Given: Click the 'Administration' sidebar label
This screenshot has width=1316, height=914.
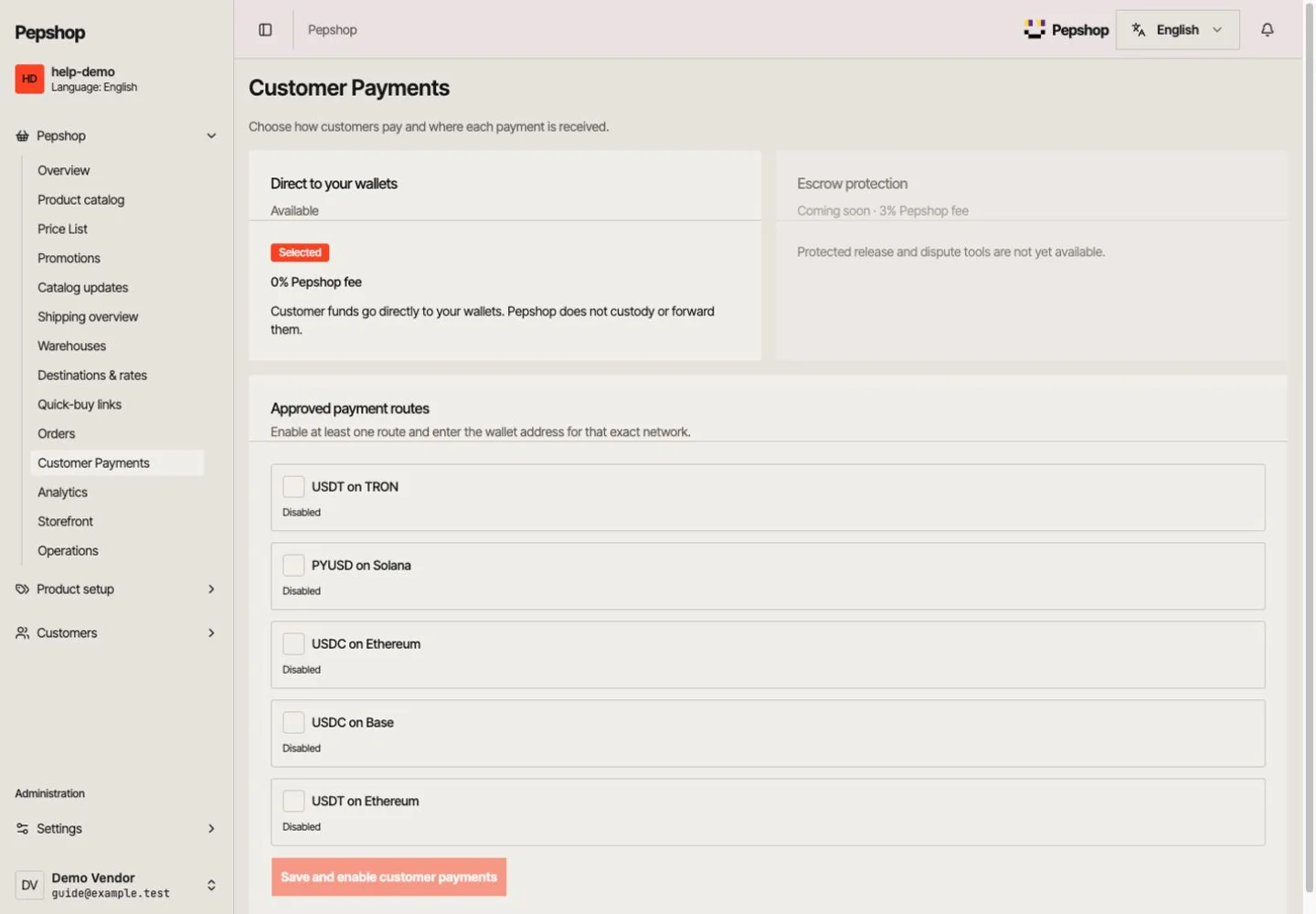Looking at the screenshot, I should click(x=50, y=793).
